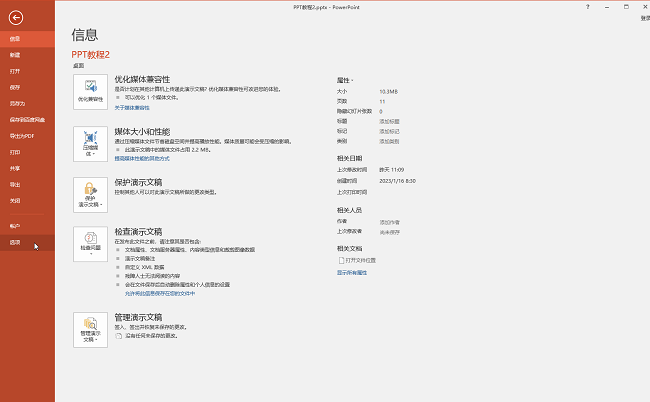Click the 媒体大小和性能 heading

pyautogui.click(x=142, y=132)
